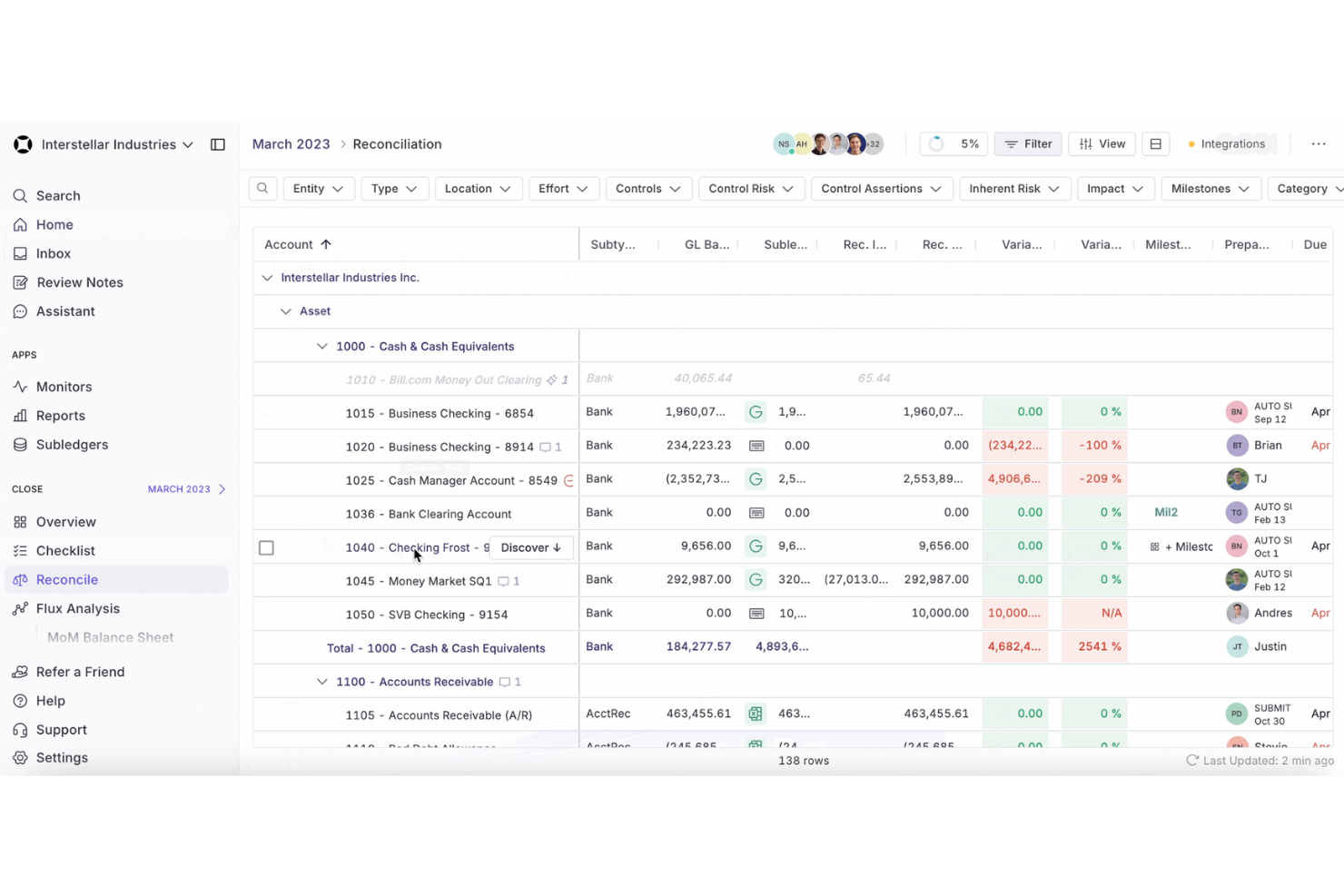Collapse the Asset group chevron
The image size is (1344, 896).
[285, 311]
